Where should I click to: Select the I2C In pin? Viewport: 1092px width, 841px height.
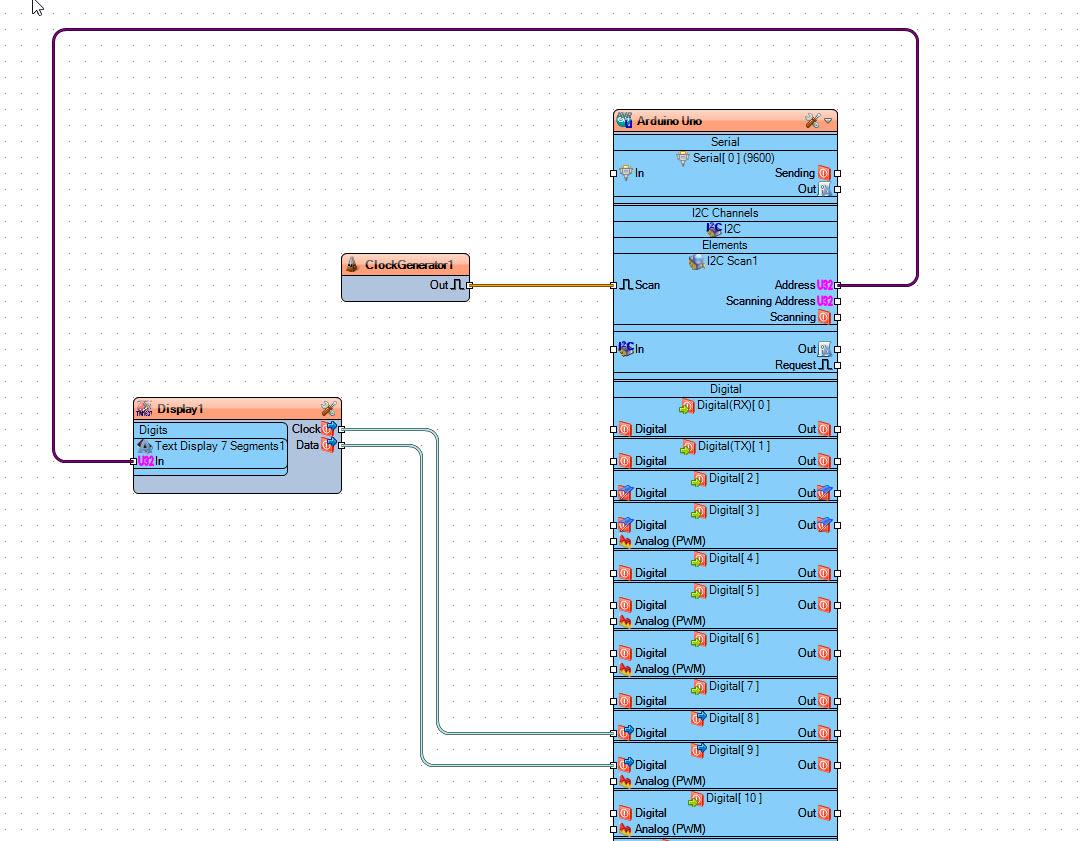coord(614,349)
